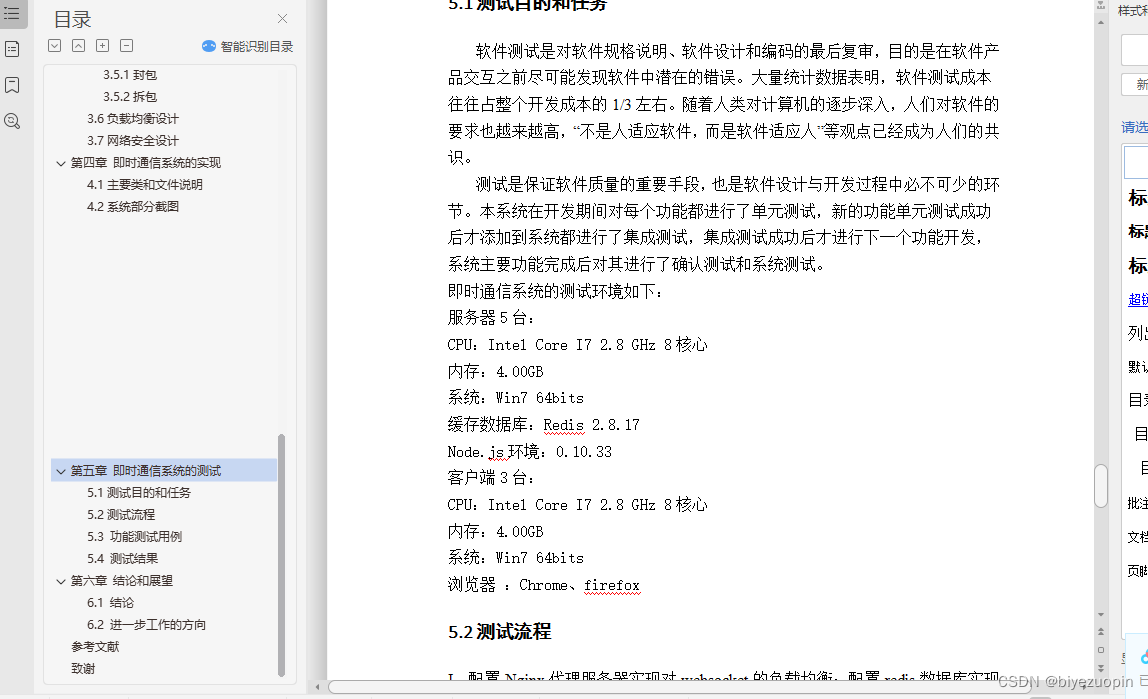Image resolution: width=1148 pixels, height=699 pixels.
Task: Click the next page double-arrow button
Action: click(1100, 668)
